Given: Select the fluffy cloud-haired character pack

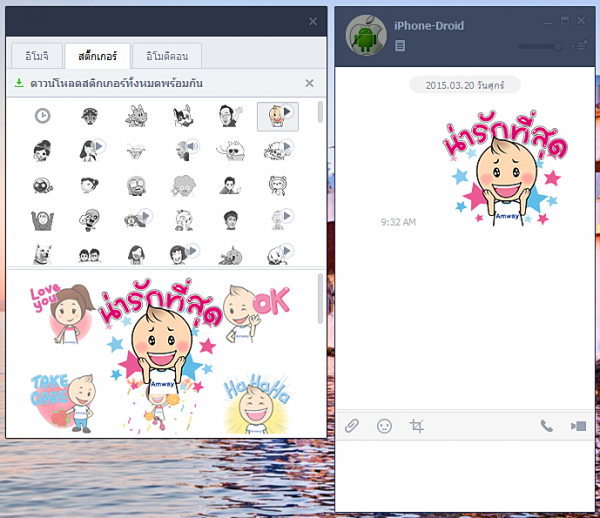Looking at the screenshot, I should point(183,186).
